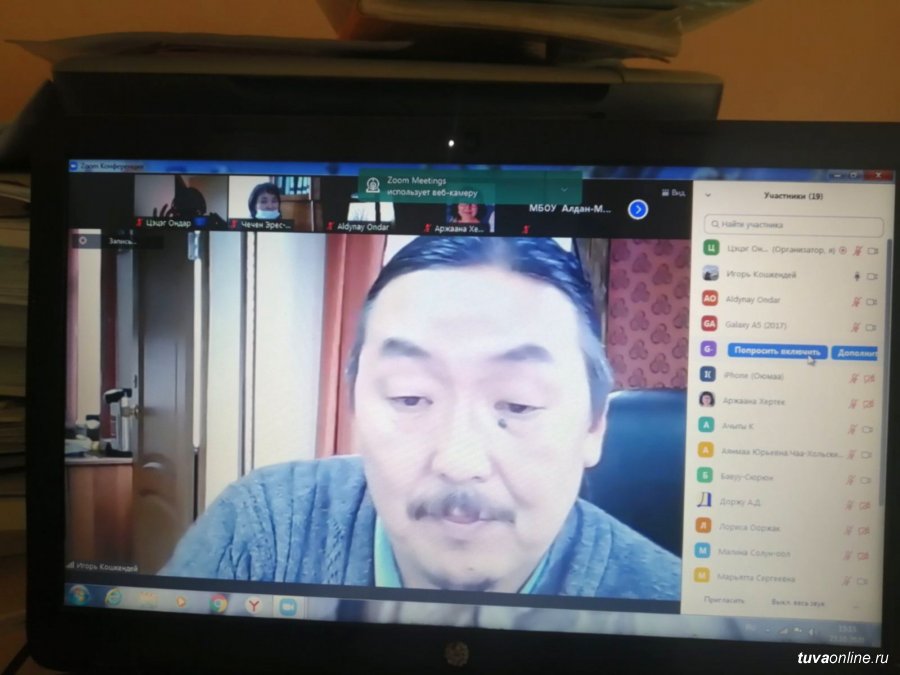Click the Найти участника search field
The width and height of the screenshot is (900, 675).
pos(794,226)
